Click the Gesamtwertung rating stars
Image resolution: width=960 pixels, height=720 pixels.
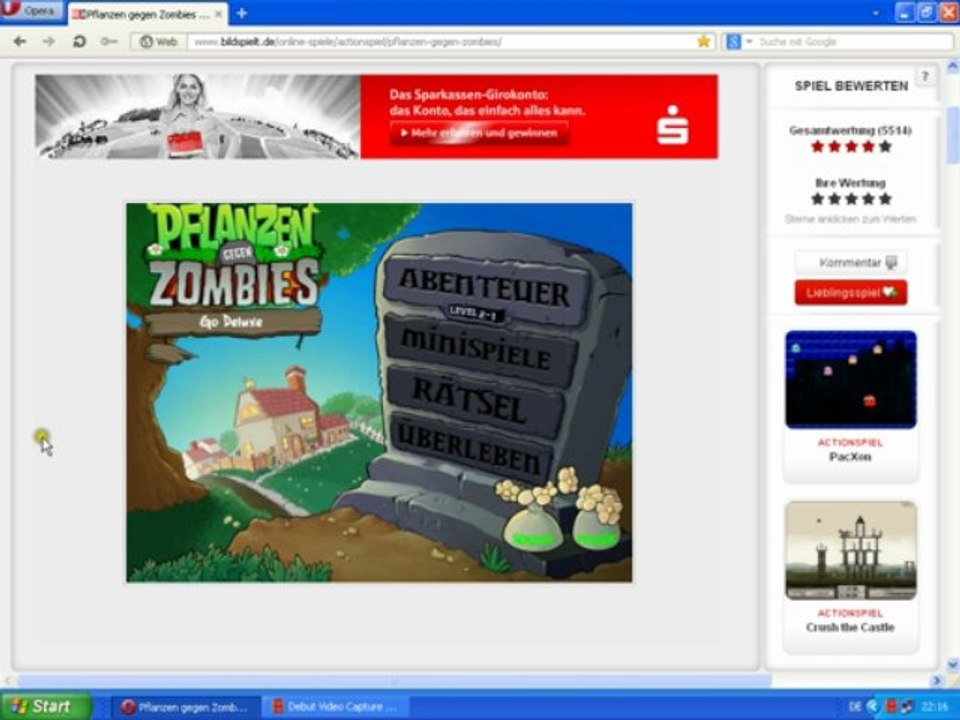[851, 146]
